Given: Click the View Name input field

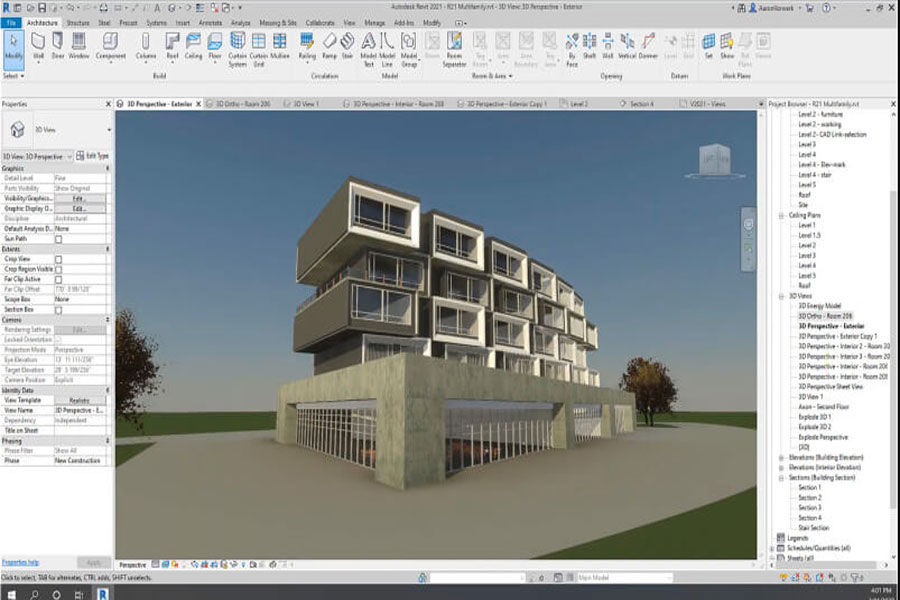Looking at the screenshot, I should point(80,411).
